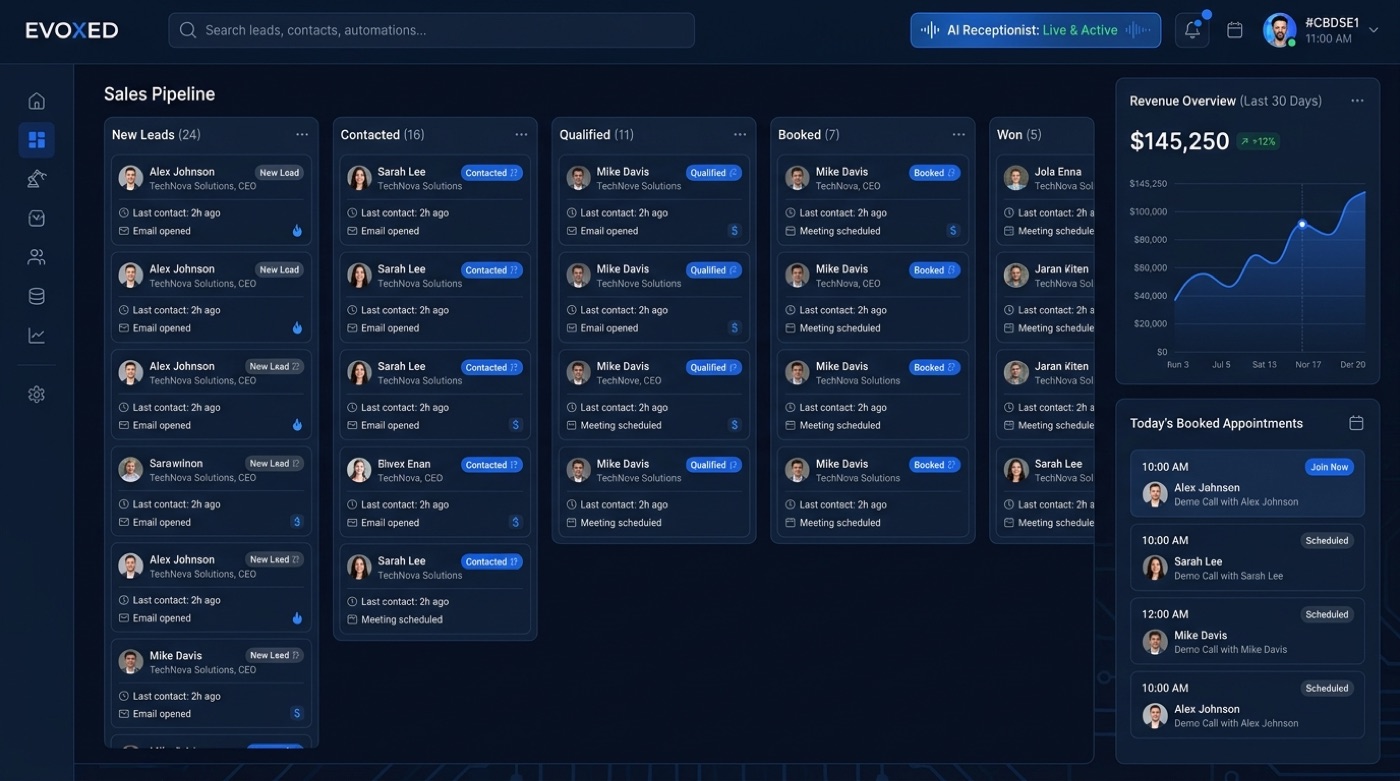Click the Contacted tag on Blivex Enan card
The image size is (1400, 781).
(492, 465)
